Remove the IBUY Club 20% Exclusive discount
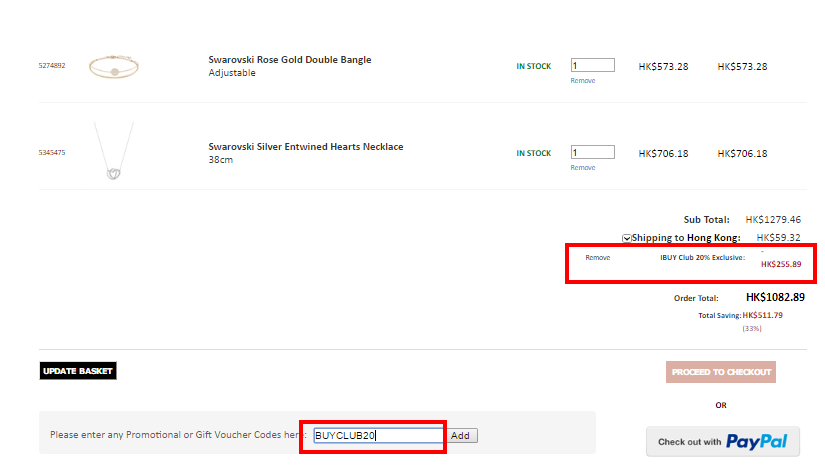 tap(598, 258)
